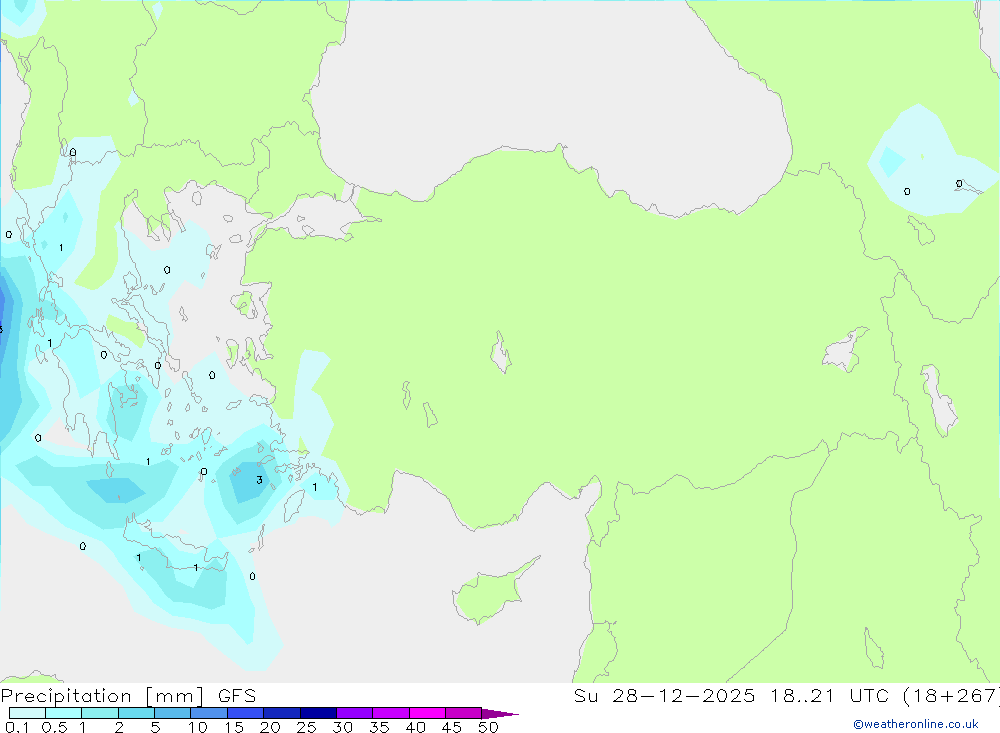This screenshot has width=1000, height=733.
Task: Click the "Precipitation" title word
Action: pyautogui.click(x=66, y=696)
